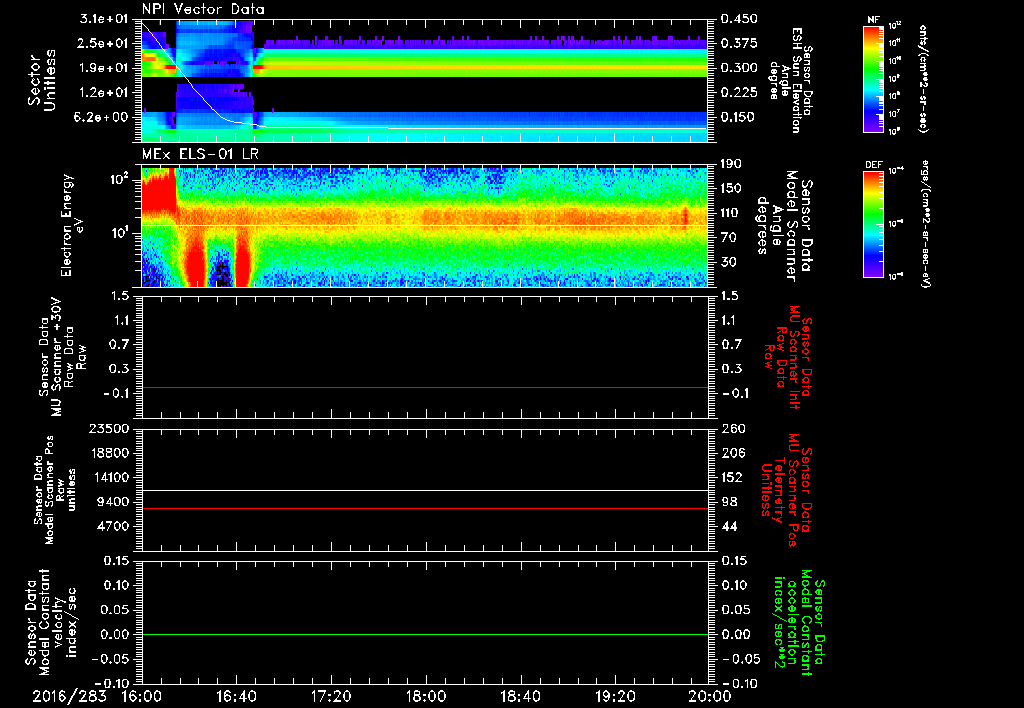Click the 0.375 elevation angle tick value
Image resolution: width=1024 pixels, height=708 pixels.
point(740,43)
